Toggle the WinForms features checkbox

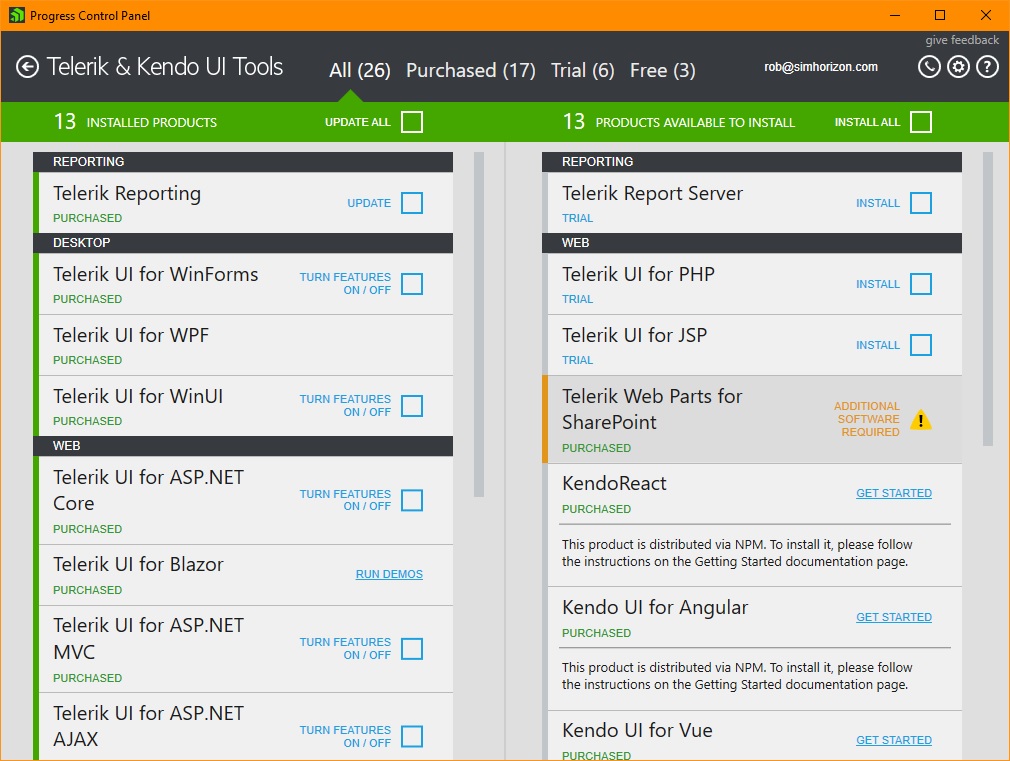tap(412, 284)
